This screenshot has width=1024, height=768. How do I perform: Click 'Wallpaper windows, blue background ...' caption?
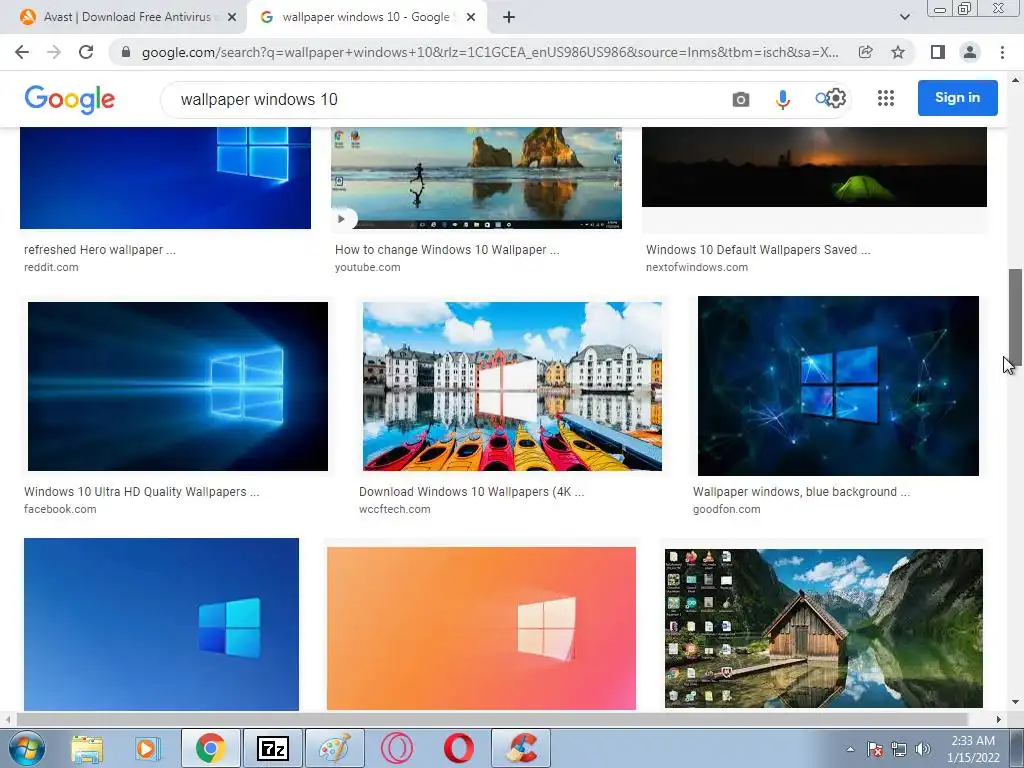coord(801,492)
